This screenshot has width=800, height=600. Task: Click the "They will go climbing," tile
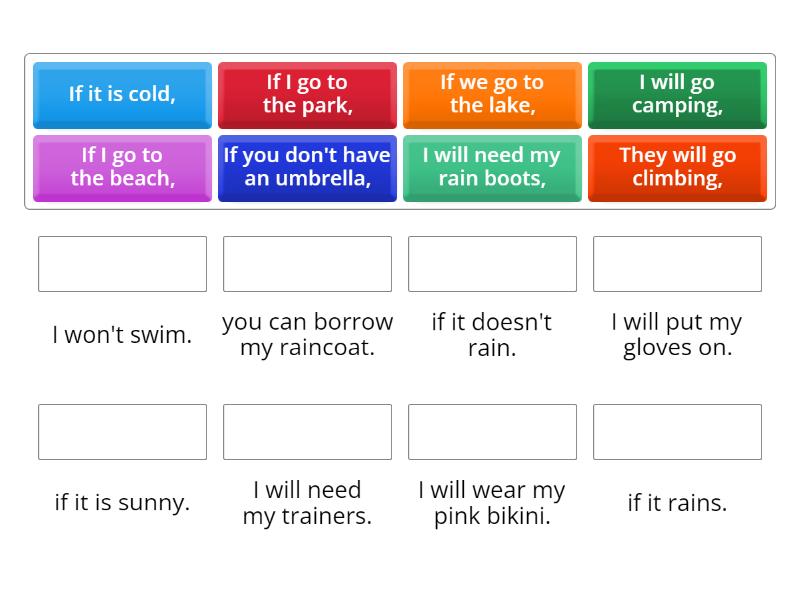pyautogui.click(x=677, y=168)
